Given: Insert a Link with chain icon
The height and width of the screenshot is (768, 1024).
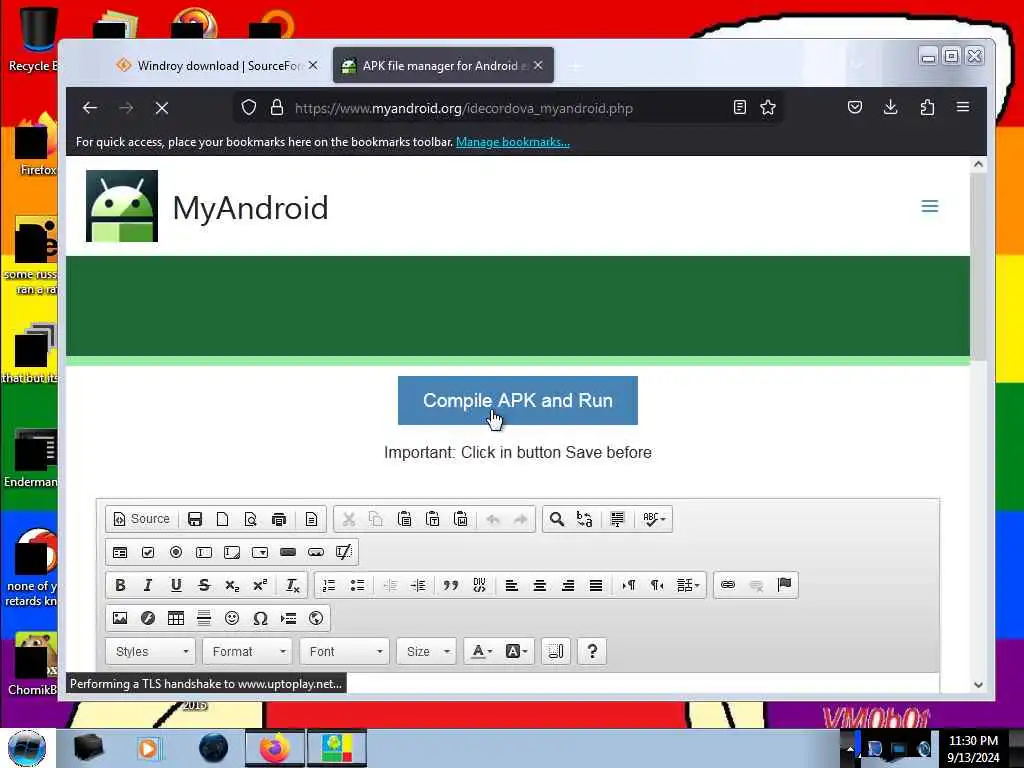Looking at the screenshot, I should [x=728, y=585].
